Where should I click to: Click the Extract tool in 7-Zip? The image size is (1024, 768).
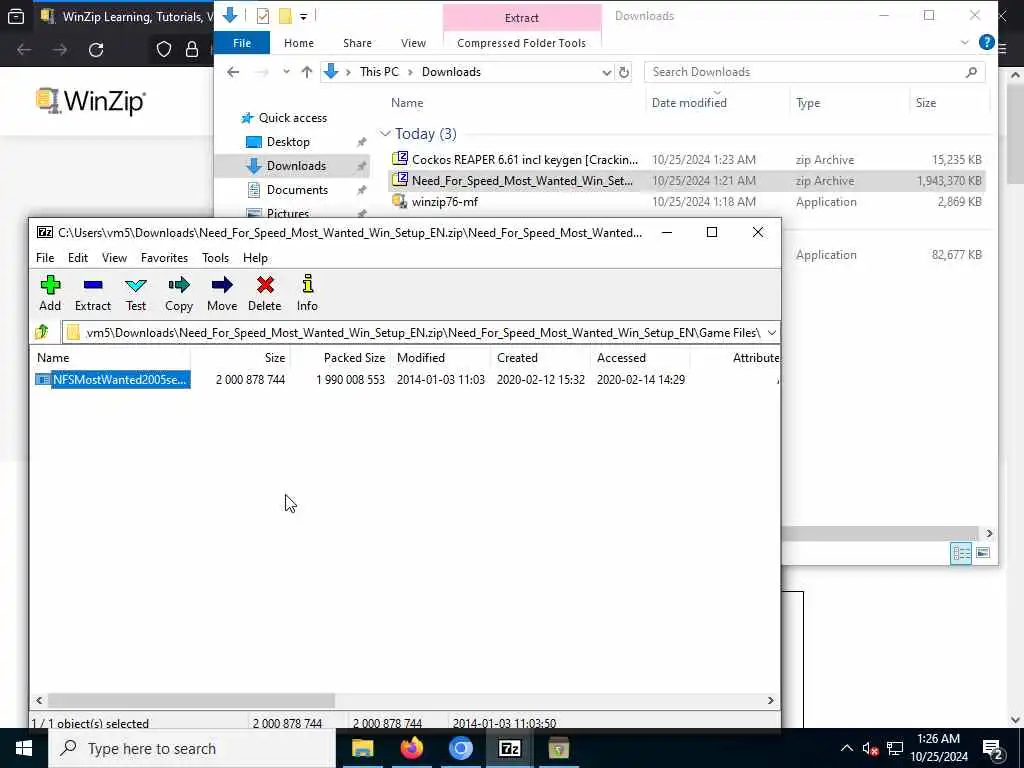tap(93, 293)
